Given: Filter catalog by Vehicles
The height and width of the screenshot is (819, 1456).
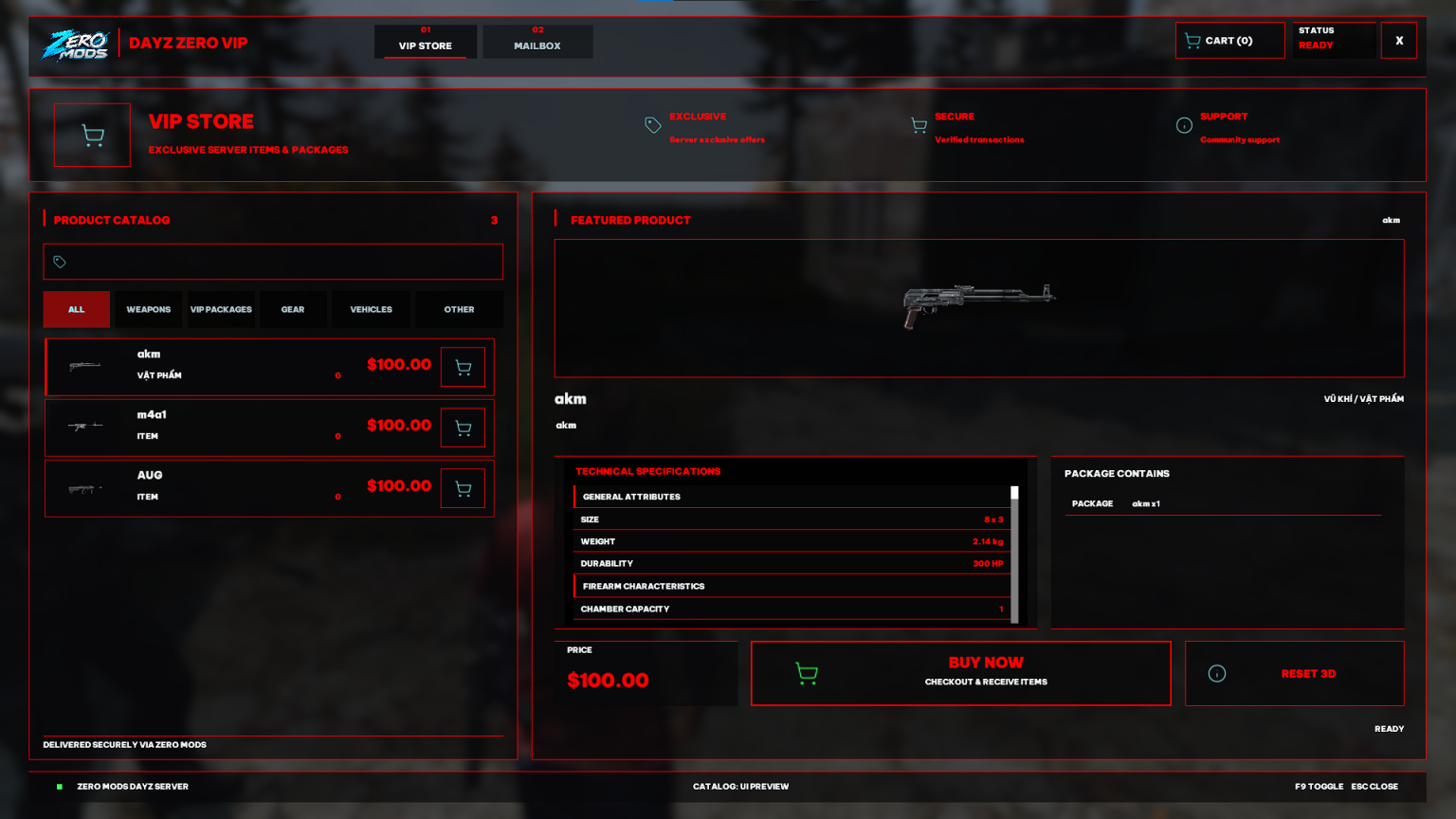Looking at the screenshot, I should click(x=371, y=310).
